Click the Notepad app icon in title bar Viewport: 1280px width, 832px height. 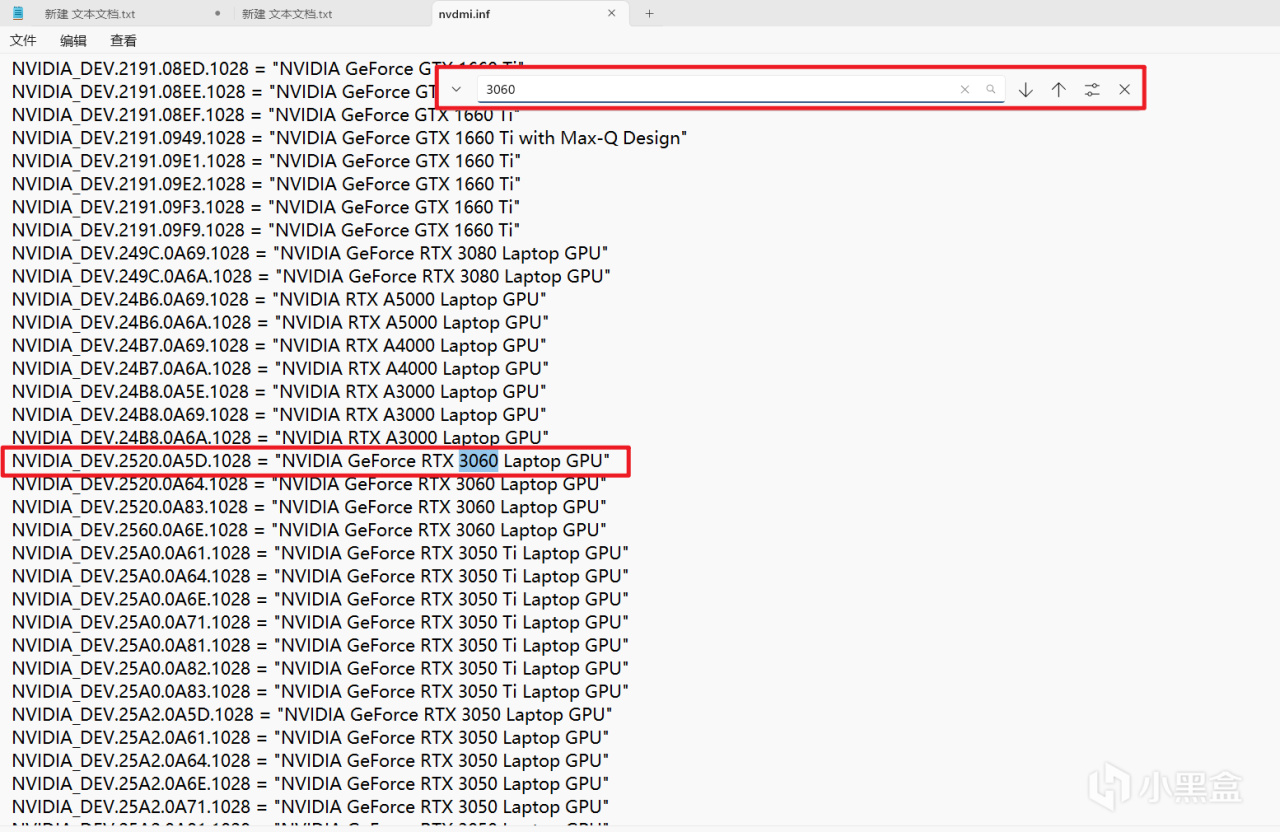18,13
